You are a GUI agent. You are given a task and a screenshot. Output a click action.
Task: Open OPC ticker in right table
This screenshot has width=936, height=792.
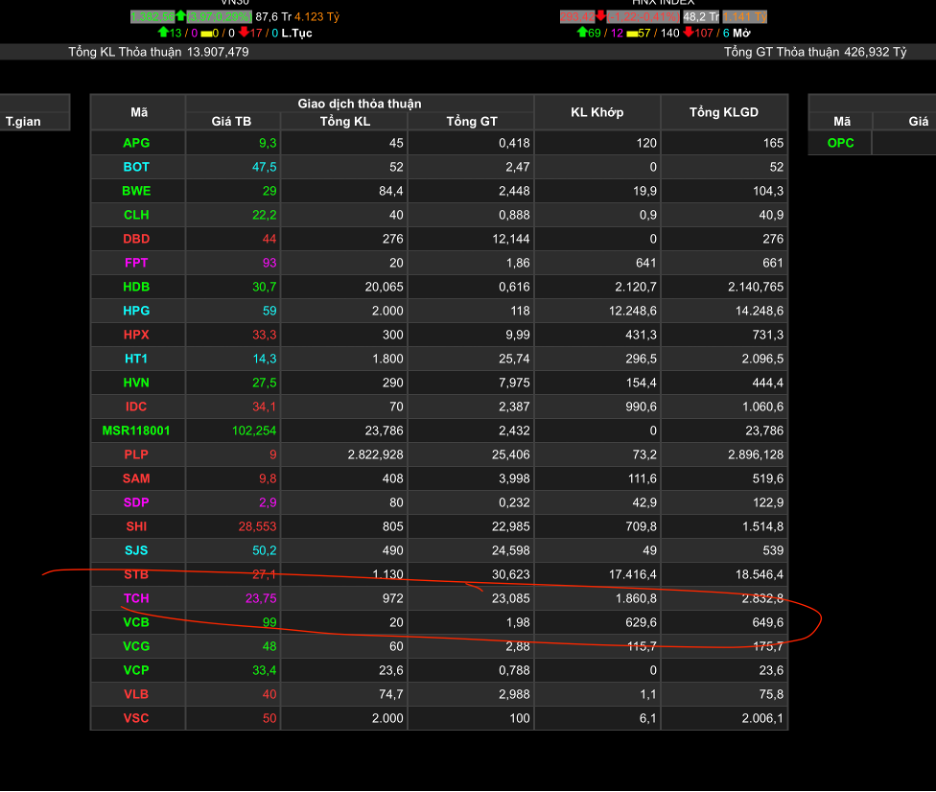(841, 143)
